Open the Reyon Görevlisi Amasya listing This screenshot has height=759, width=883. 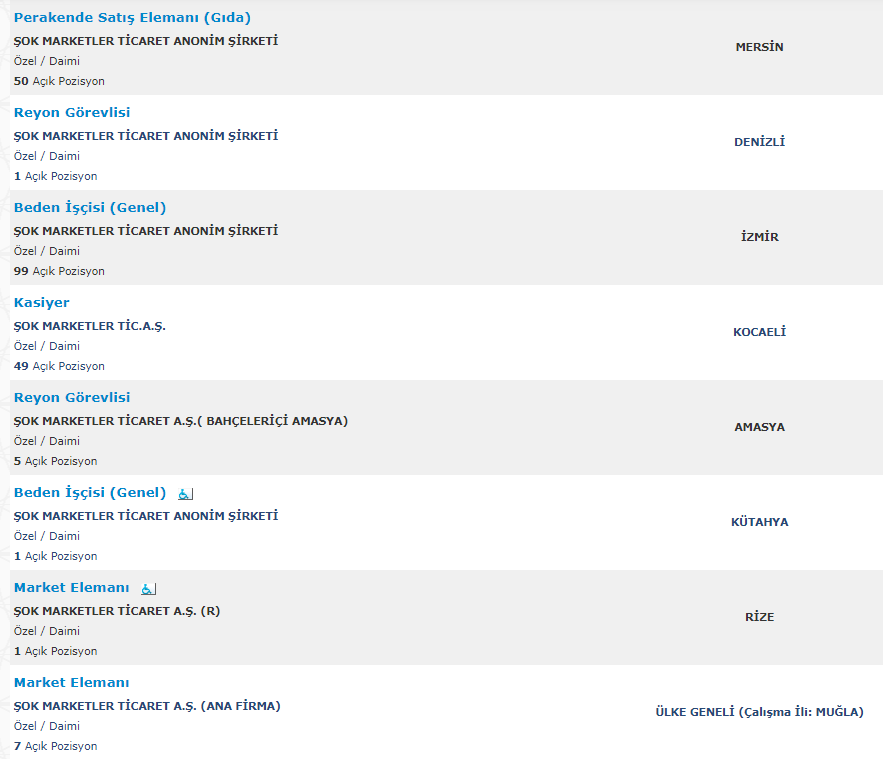click(x=72, y=398)
